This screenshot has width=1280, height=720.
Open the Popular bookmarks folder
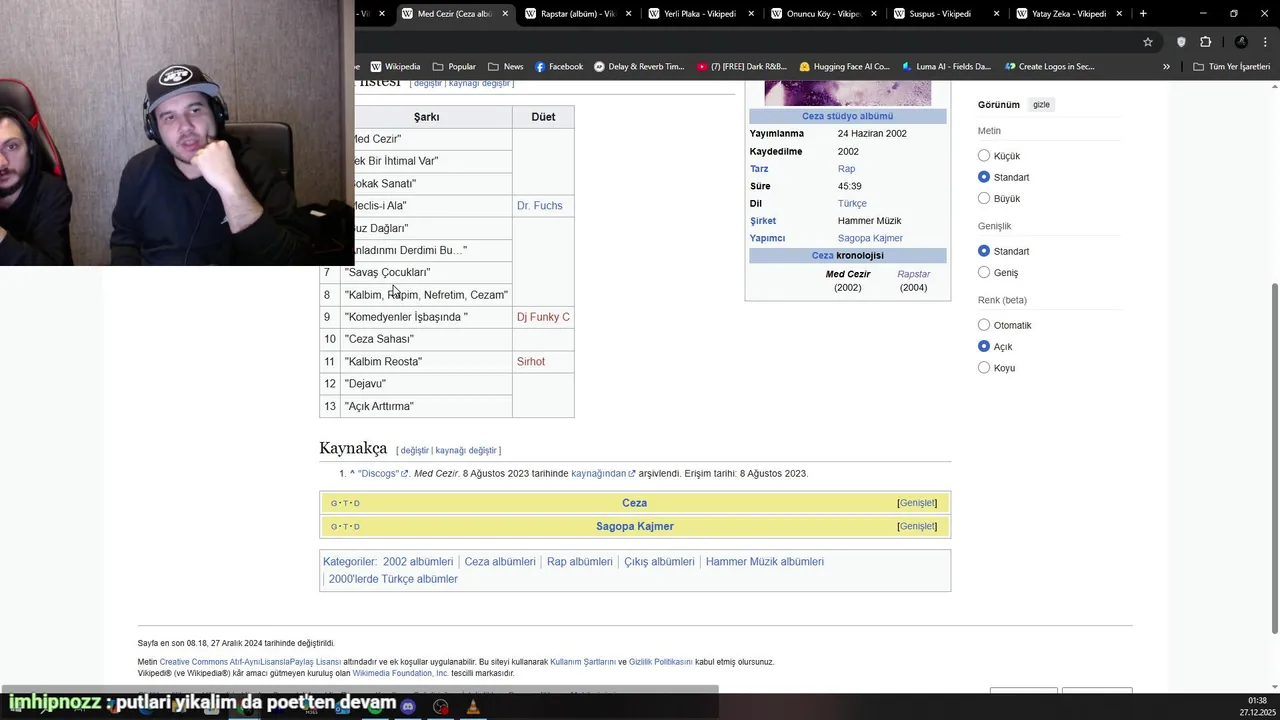click(x=453, y=67)
